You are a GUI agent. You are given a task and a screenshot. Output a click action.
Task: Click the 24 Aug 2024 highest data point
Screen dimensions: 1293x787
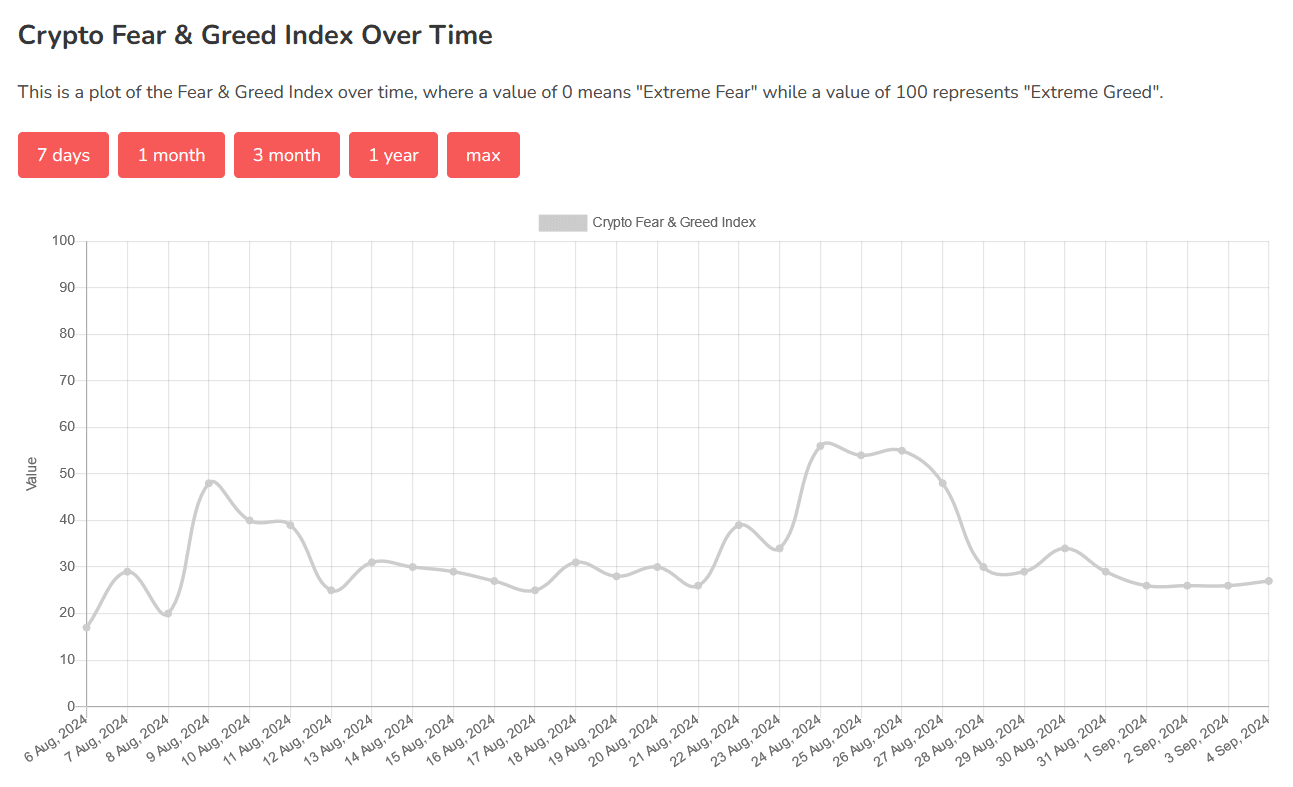click(820, 446)
